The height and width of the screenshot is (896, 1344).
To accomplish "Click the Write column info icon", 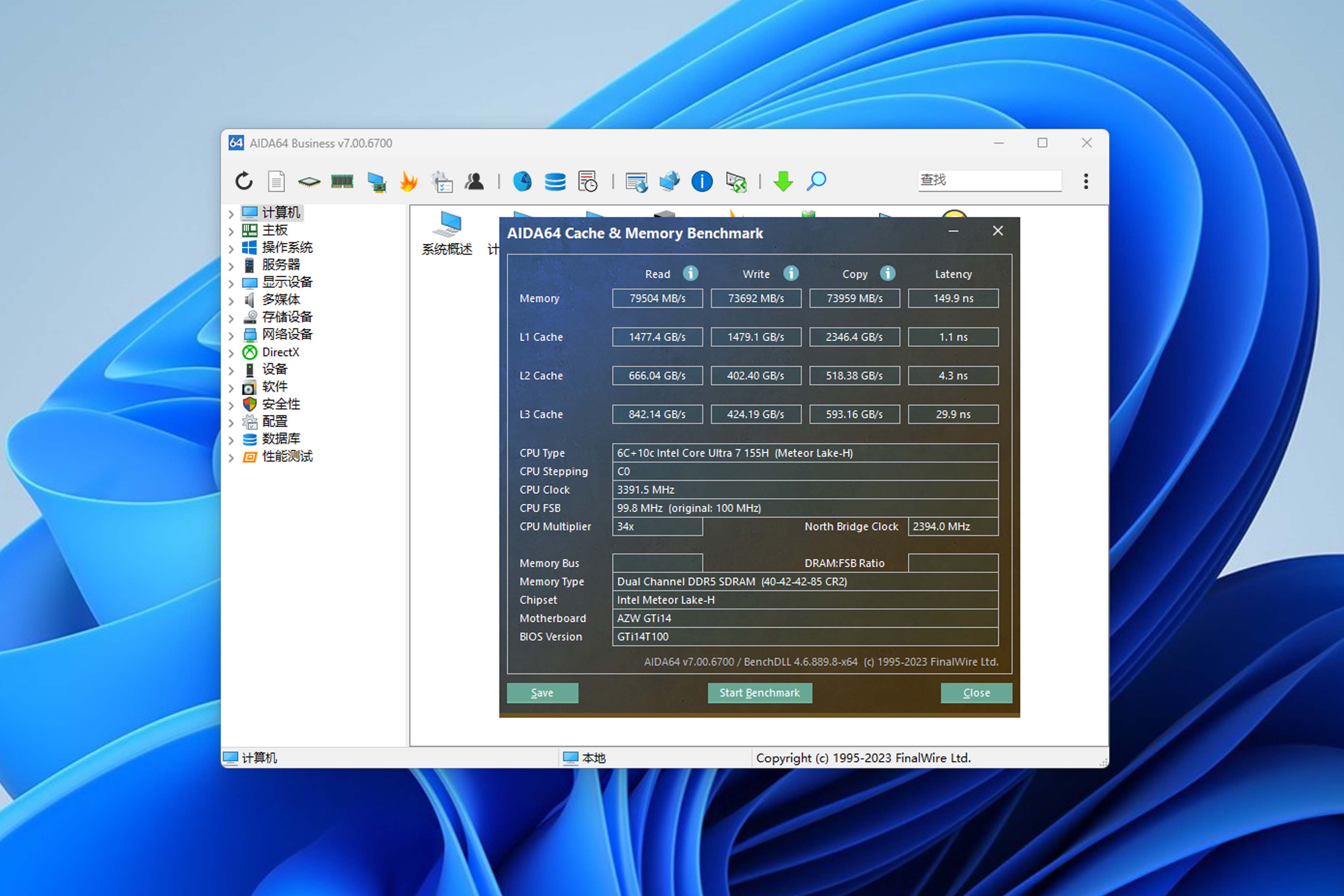I will point(791,274).
